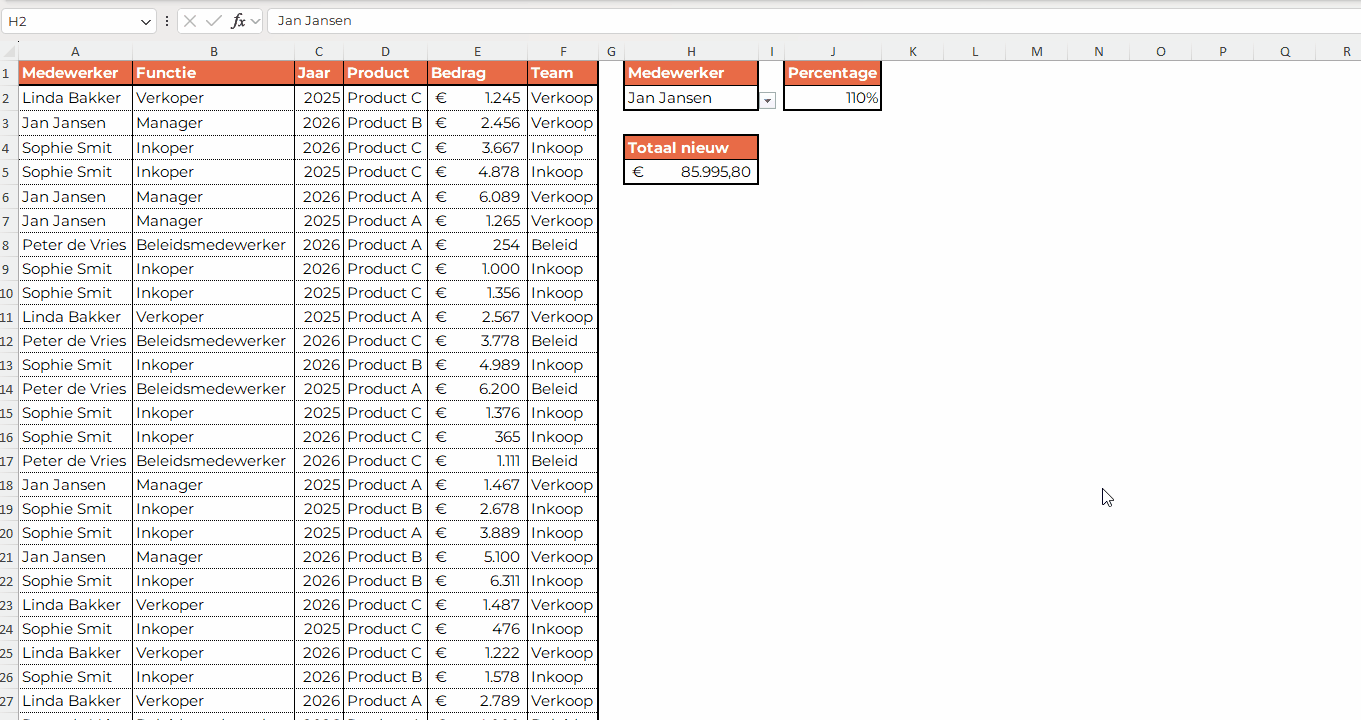
Task: Select the Bedrag column header E
Action: pos(477,51)
